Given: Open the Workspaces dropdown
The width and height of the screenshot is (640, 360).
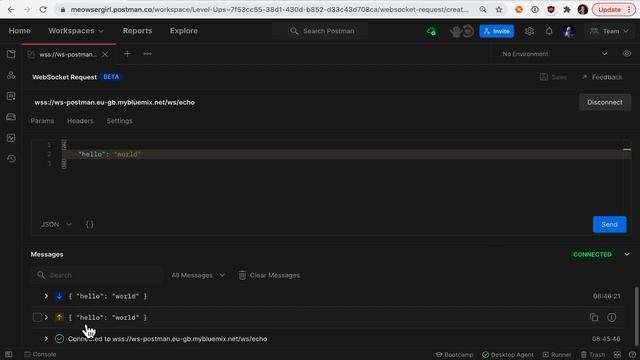Looking at the screenshot, I should (76, 31).
